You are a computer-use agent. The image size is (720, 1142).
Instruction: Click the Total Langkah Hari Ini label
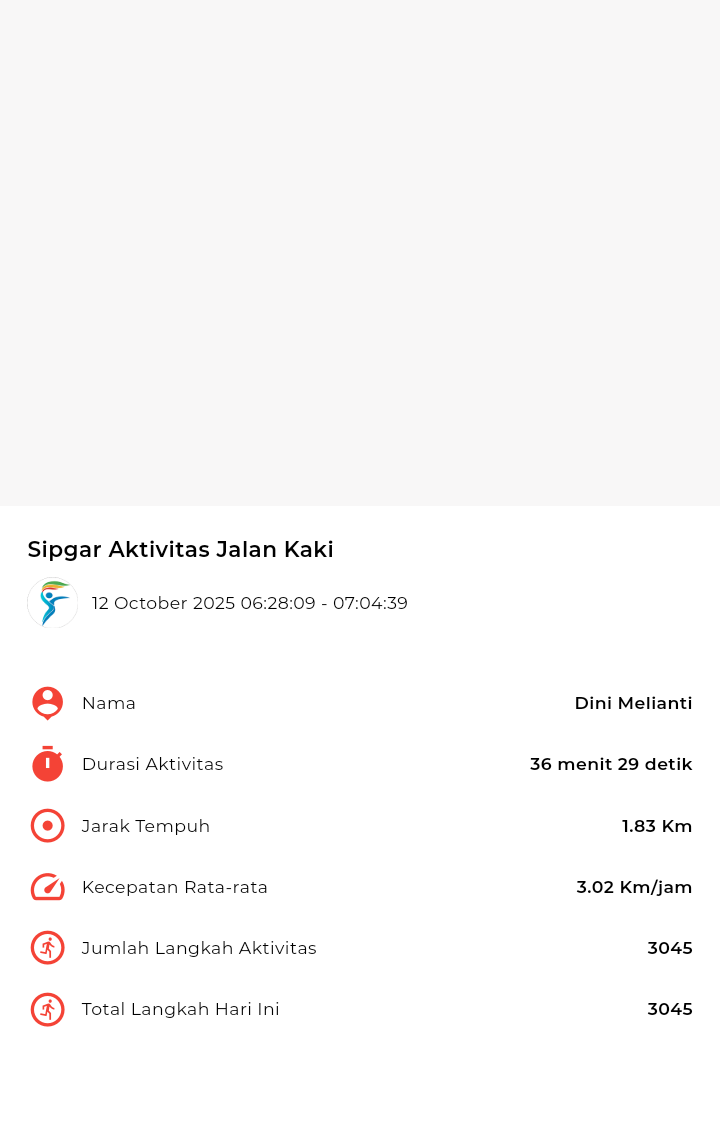pyautogui.click(x=180, y=1009)
